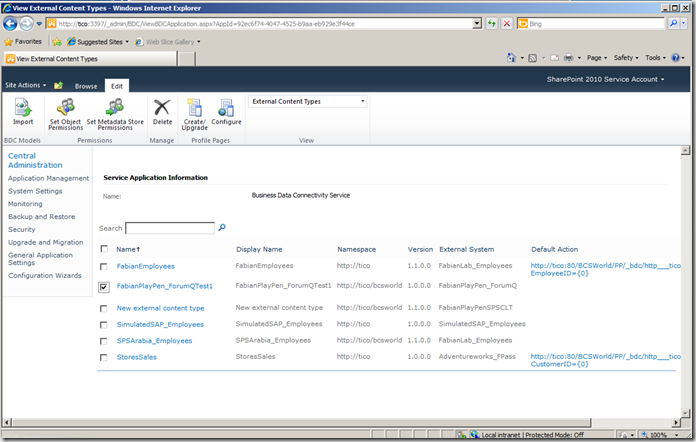This screenshot has width=696, height=442.
Task: Open SharePoint 2010 Service Account menu
Action: click(605, 79)
